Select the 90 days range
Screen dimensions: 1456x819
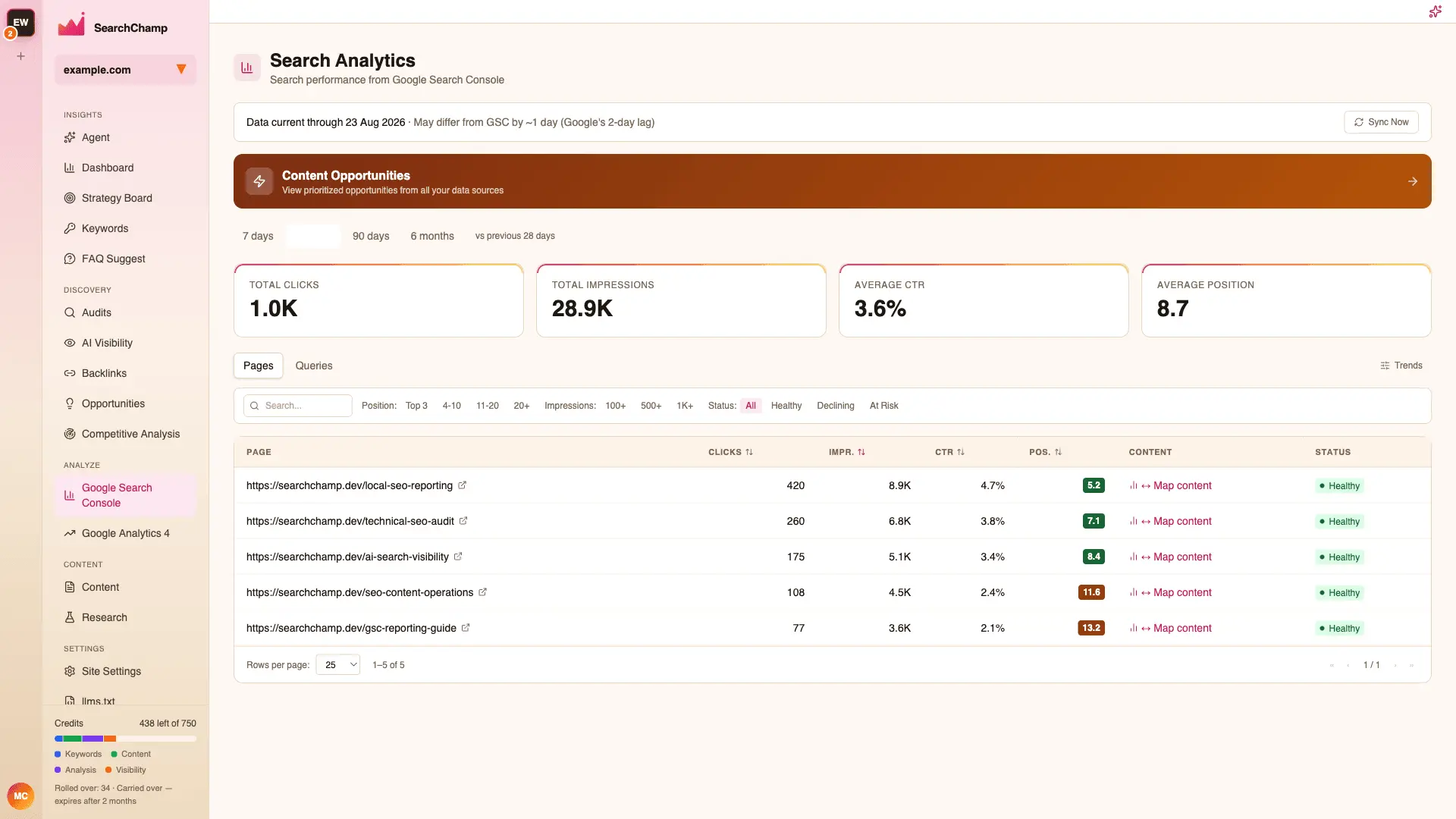[371, 236]
